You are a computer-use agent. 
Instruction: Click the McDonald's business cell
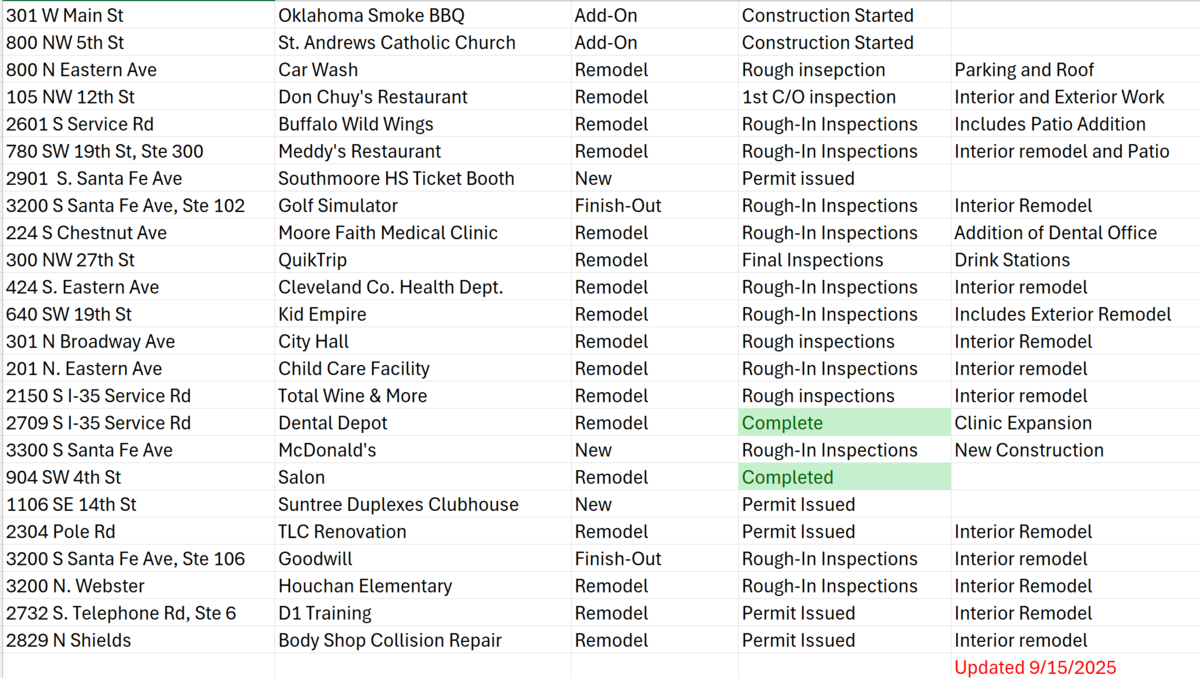tap(423, 450)
